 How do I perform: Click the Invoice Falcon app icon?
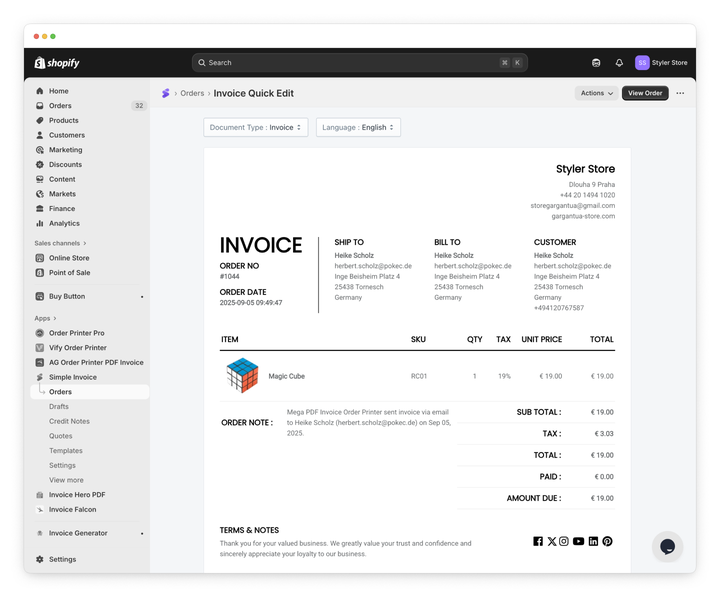[40, 509]
